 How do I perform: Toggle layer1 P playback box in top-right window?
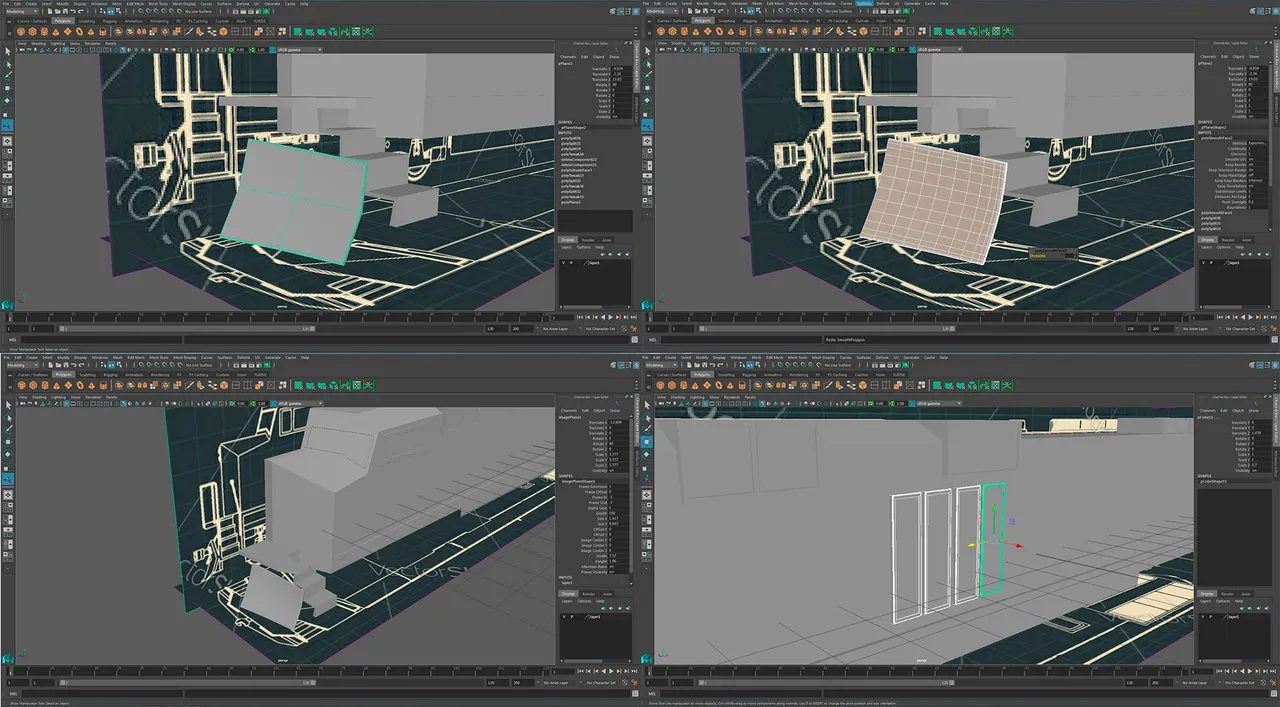click(1210, 263)
